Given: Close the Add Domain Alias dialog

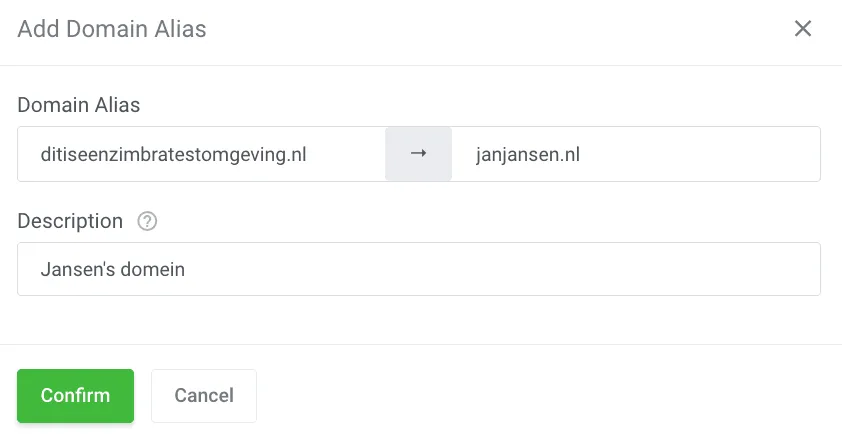Looking at the screenshot, I should pyautogui.click(x=802, y=29).
